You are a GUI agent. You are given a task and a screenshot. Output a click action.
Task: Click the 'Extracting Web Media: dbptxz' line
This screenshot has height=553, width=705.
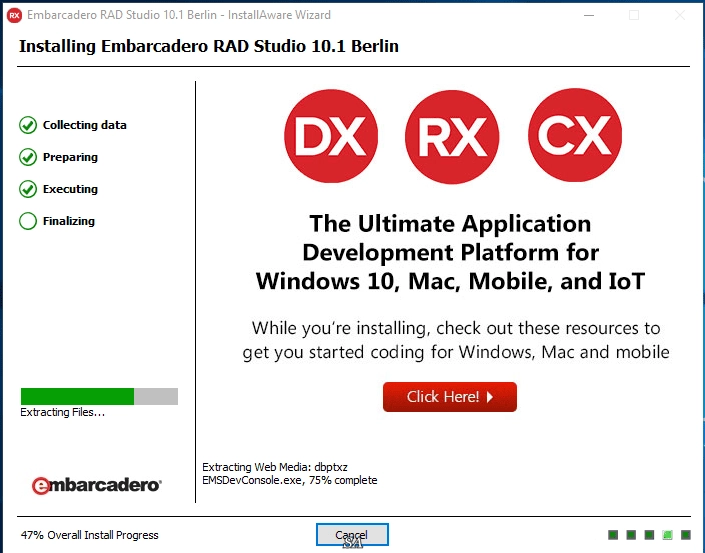tap(275, 467)
